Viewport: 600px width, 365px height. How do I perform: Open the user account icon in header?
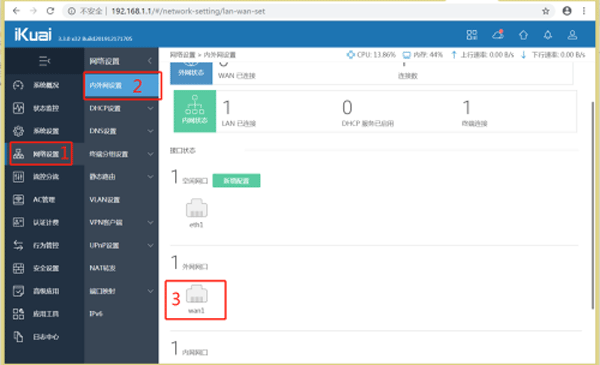[x=572, y=35]
